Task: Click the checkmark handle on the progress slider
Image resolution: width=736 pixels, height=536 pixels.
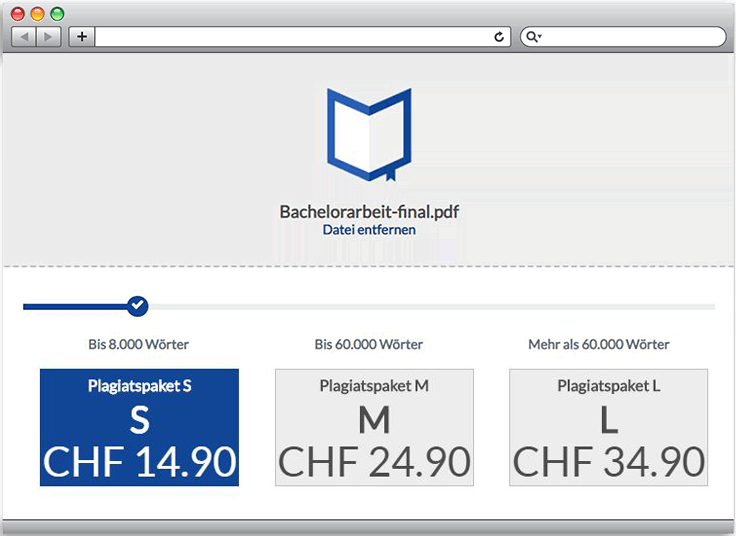Action: (138, 306)
